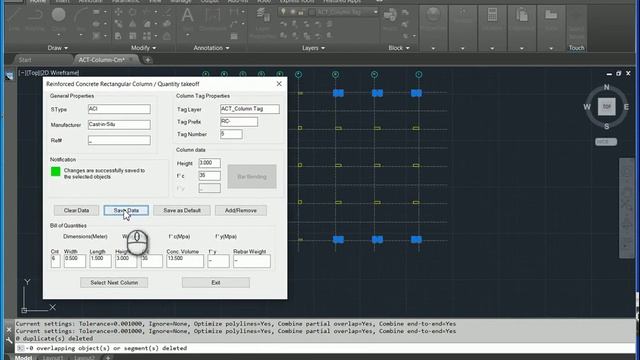Select the Hatch tool in Draw panel
Image resolution: width=640 pixels, height=360 pixels.
coord(96,36)
